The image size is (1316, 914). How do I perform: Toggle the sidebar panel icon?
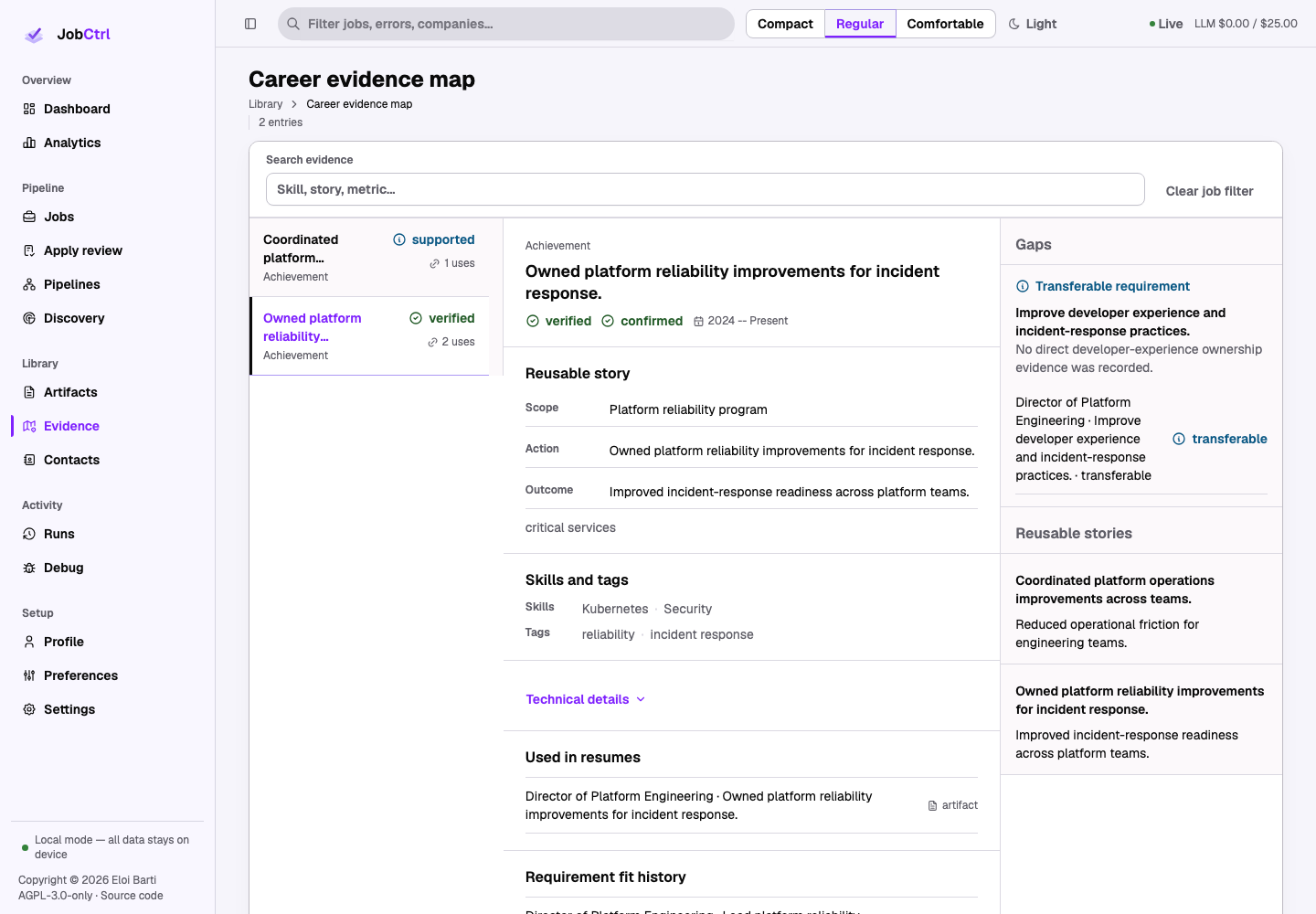[x=250, y=24]
